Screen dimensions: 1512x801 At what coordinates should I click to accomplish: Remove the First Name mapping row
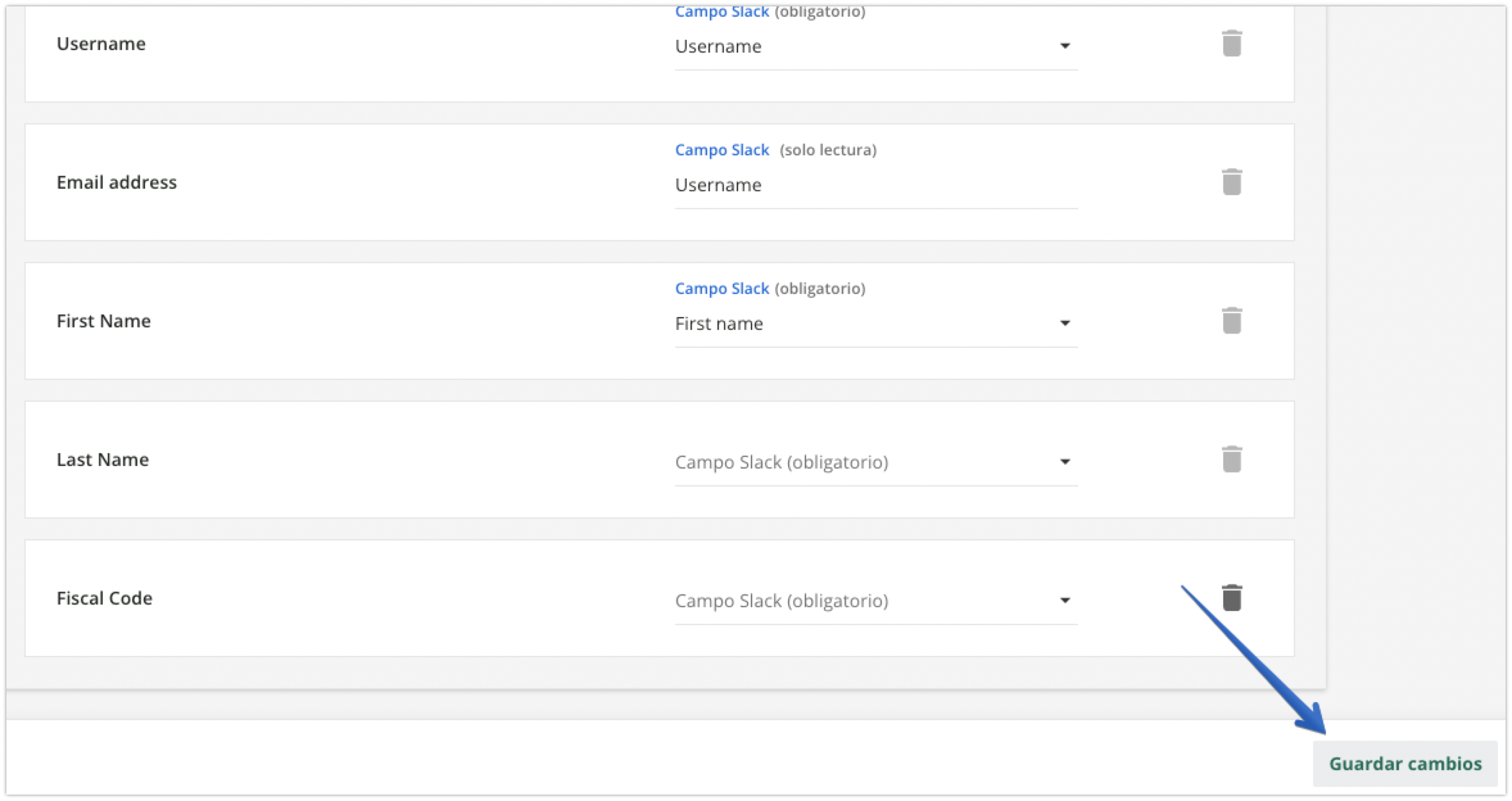click(1231, 321)
